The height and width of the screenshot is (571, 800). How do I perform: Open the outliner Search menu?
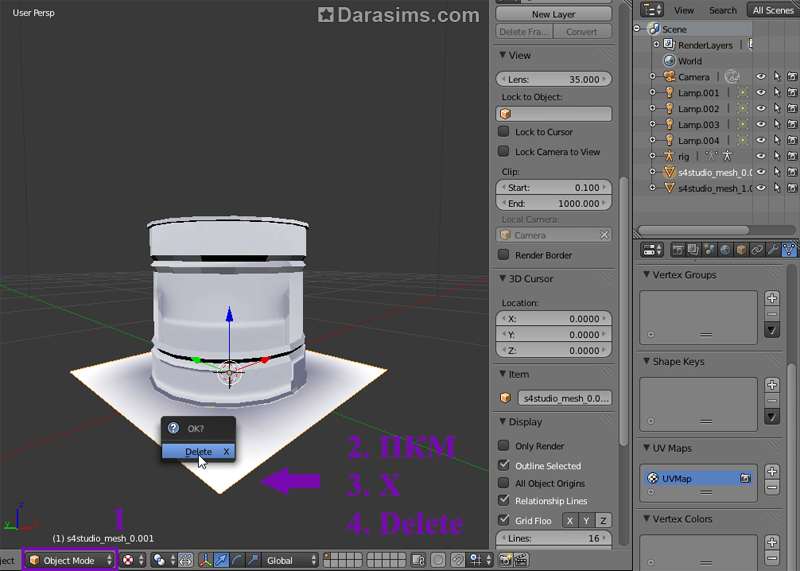click(722, 10)
